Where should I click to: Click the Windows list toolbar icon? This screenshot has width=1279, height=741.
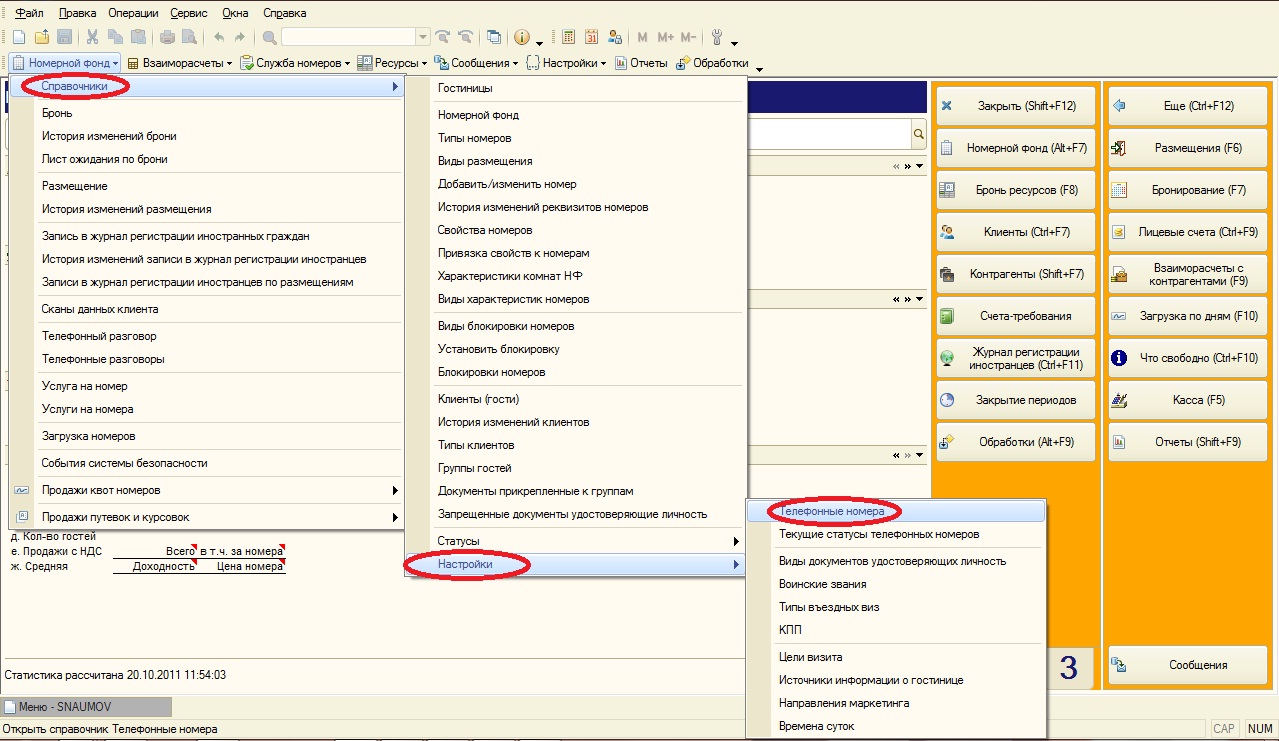pos(494,38)
